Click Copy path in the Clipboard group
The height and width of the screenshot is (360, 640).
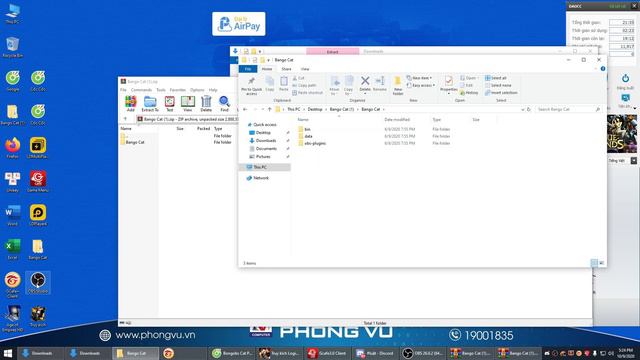tap(304, 85)
